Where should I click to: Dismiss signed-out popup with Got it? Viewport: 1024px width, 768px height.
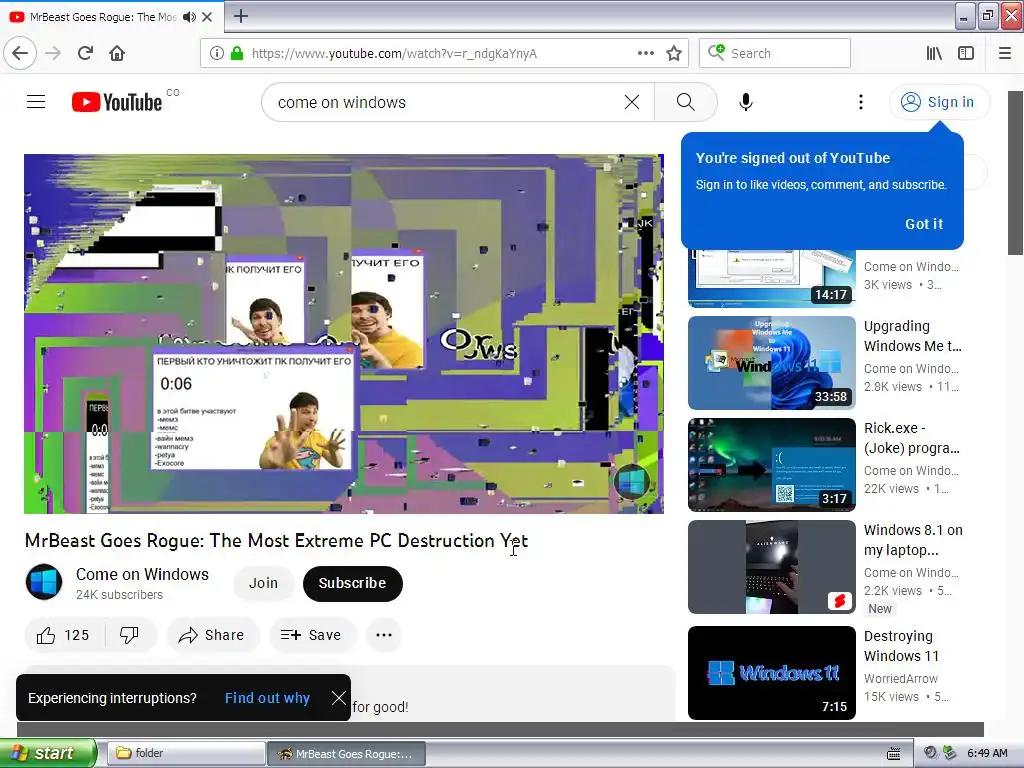[x=923, y=224]
